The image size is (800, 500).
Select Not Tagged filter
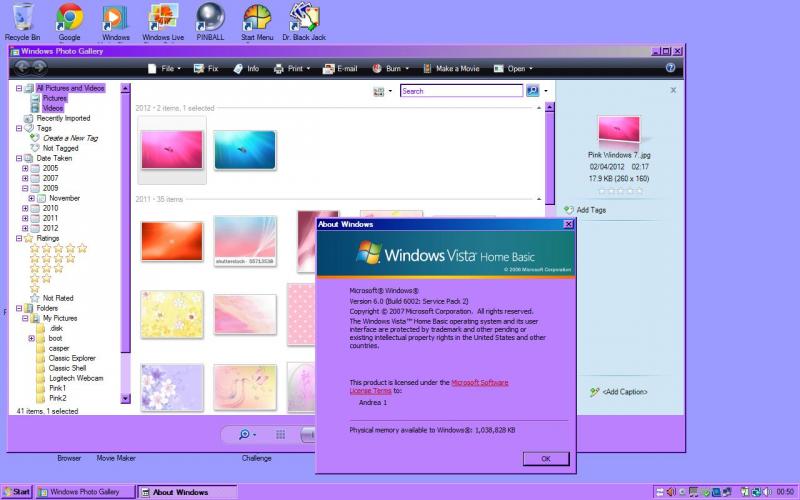(x=61, y=148)
